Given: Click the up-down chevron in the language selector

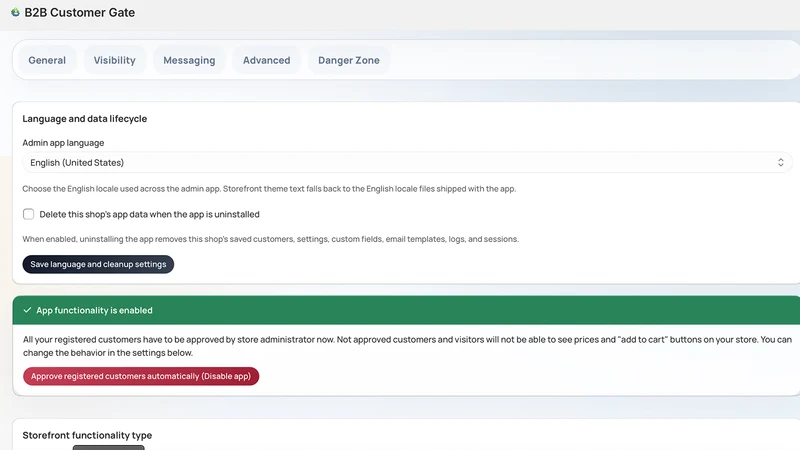Looking at the screenshot, I should click(x=781, y=163).
